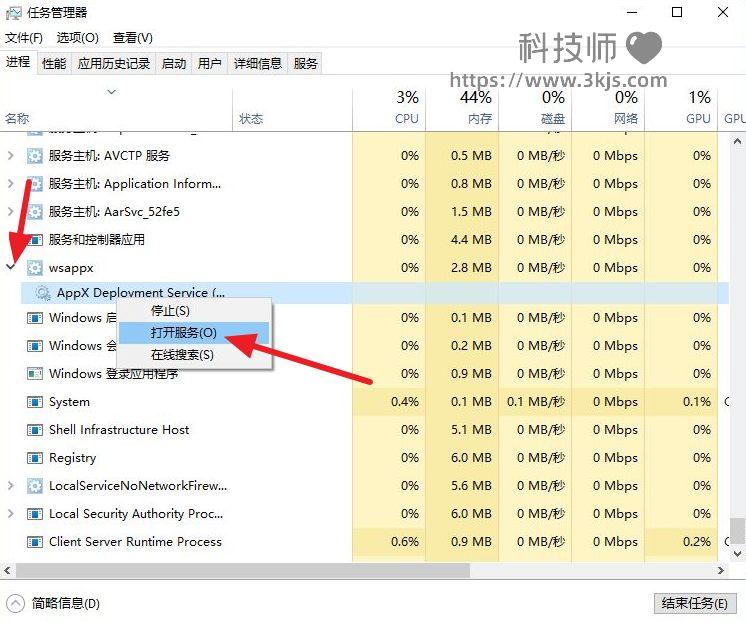The image size is (746, 627).
Task: Select the Shell Infrastructure Host row
Action: [x=364, y=431]
